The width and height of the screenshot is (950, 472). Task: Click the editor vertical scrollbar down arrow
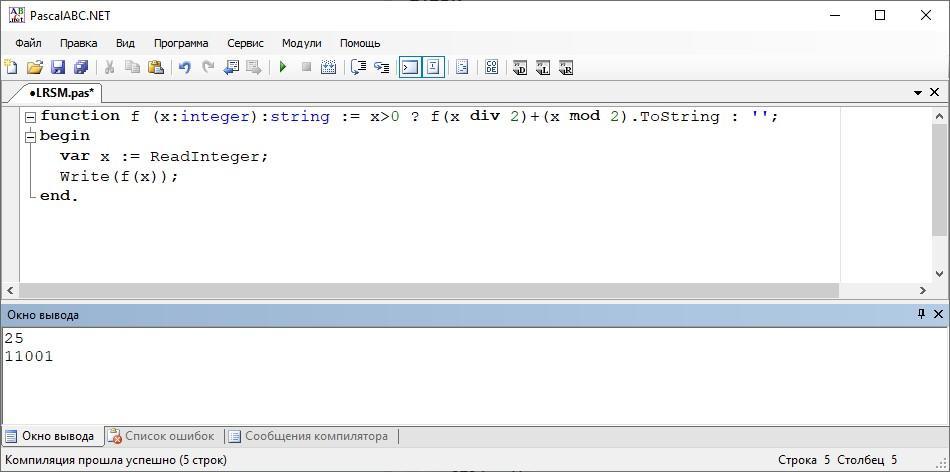point(940,274)
